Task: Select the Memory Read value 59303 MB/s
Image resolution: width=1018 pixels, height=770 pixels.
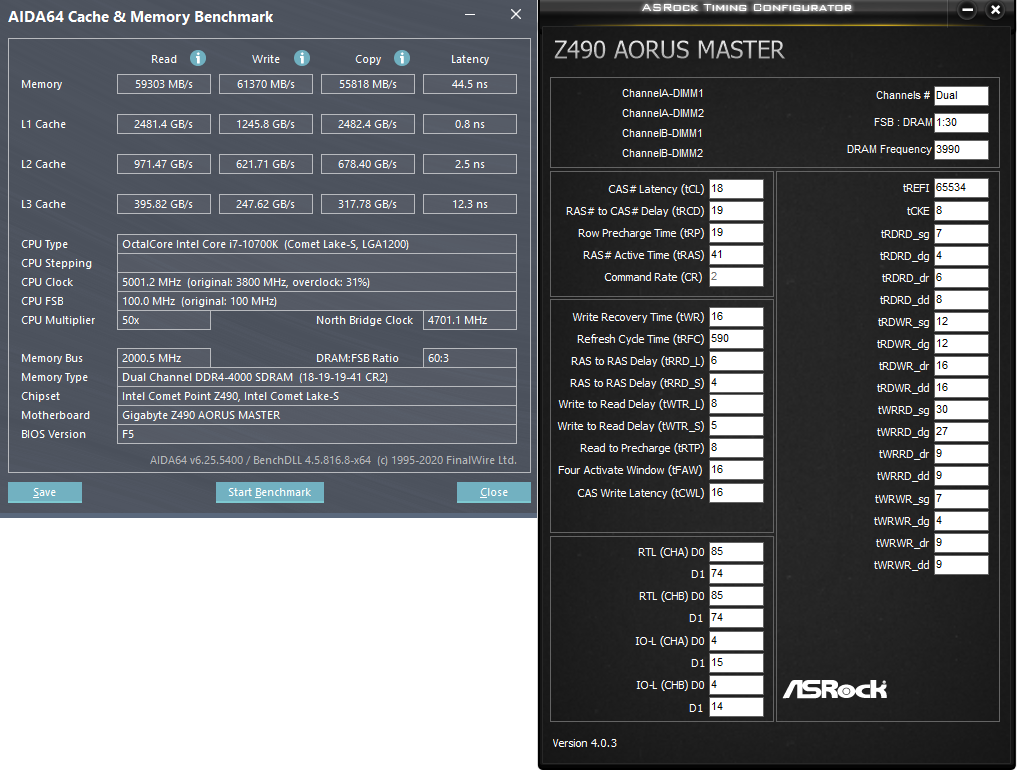Action: [x=164, y=84]
